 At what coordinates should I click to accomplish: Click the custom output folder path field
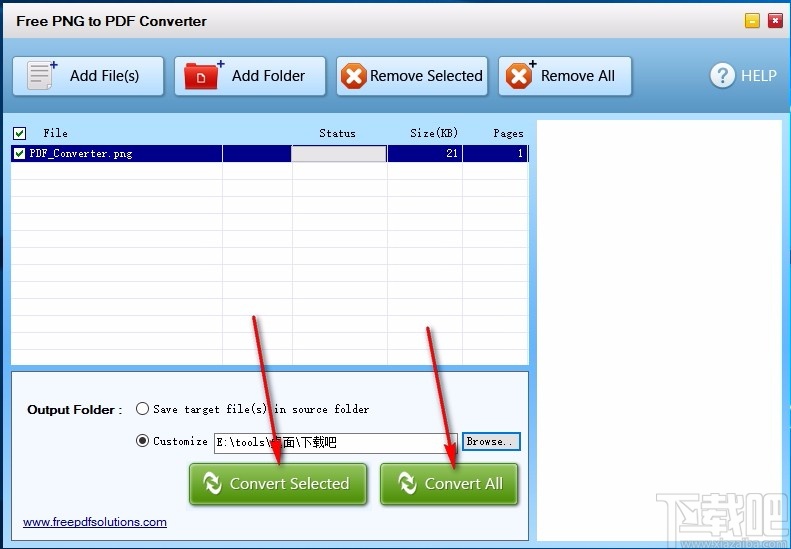pos(335,443)
